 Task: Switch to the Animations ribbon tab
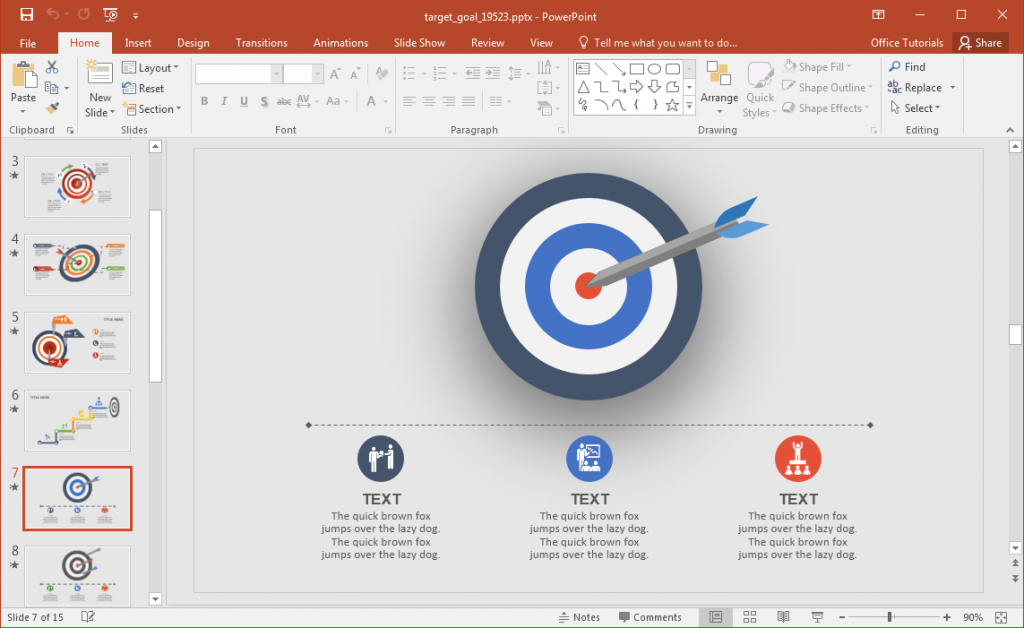[340, 42]
